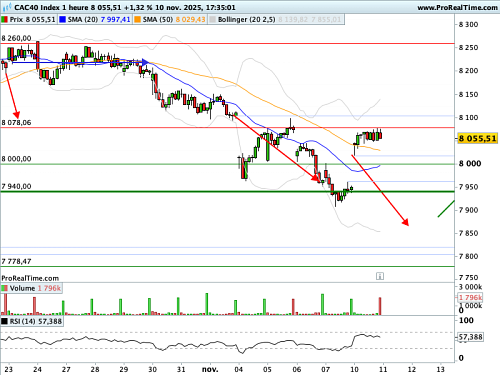
Task: Click the 7 778,47 level label
Action: (x=16, y=261)
